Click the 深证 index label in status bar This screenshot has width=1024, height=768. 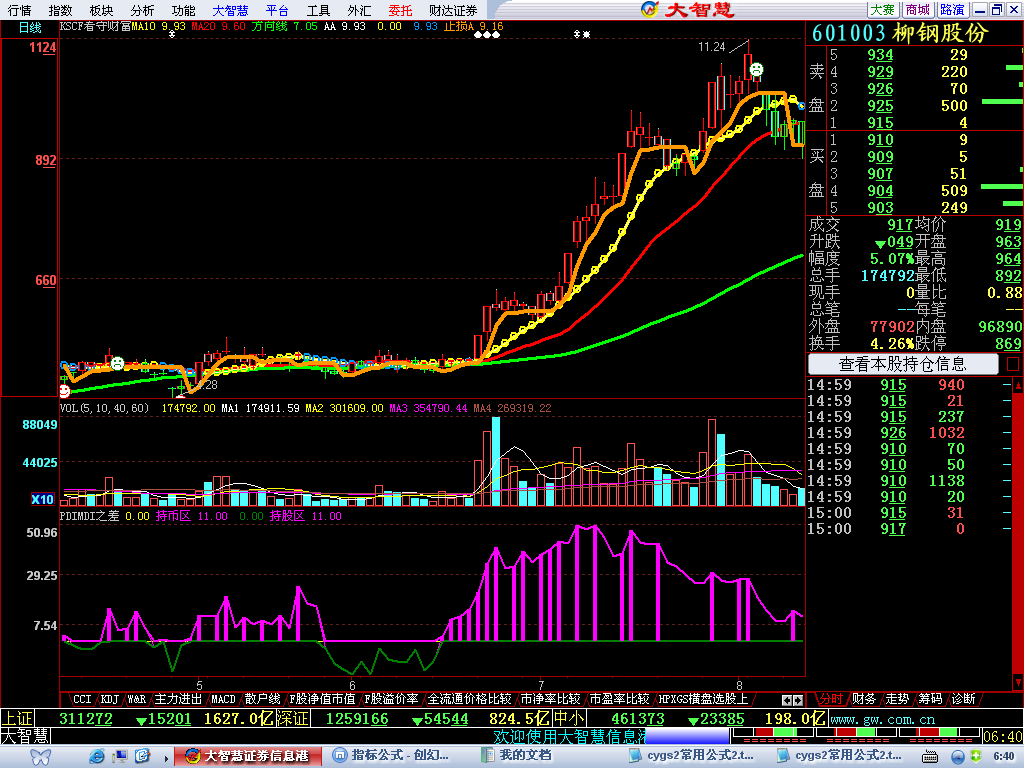pyautogui.click(x=293, y=719)
